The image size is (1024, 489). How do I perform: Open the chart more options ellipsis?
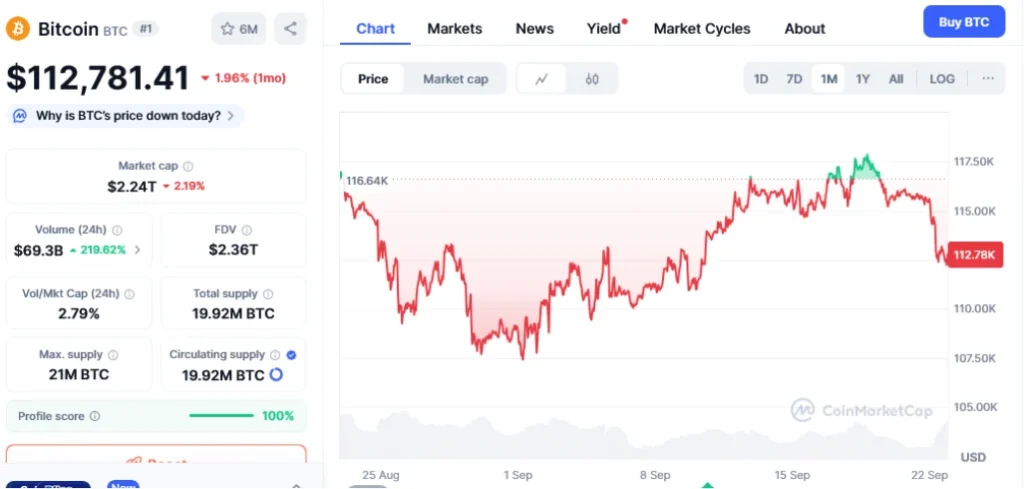point(988,79)
